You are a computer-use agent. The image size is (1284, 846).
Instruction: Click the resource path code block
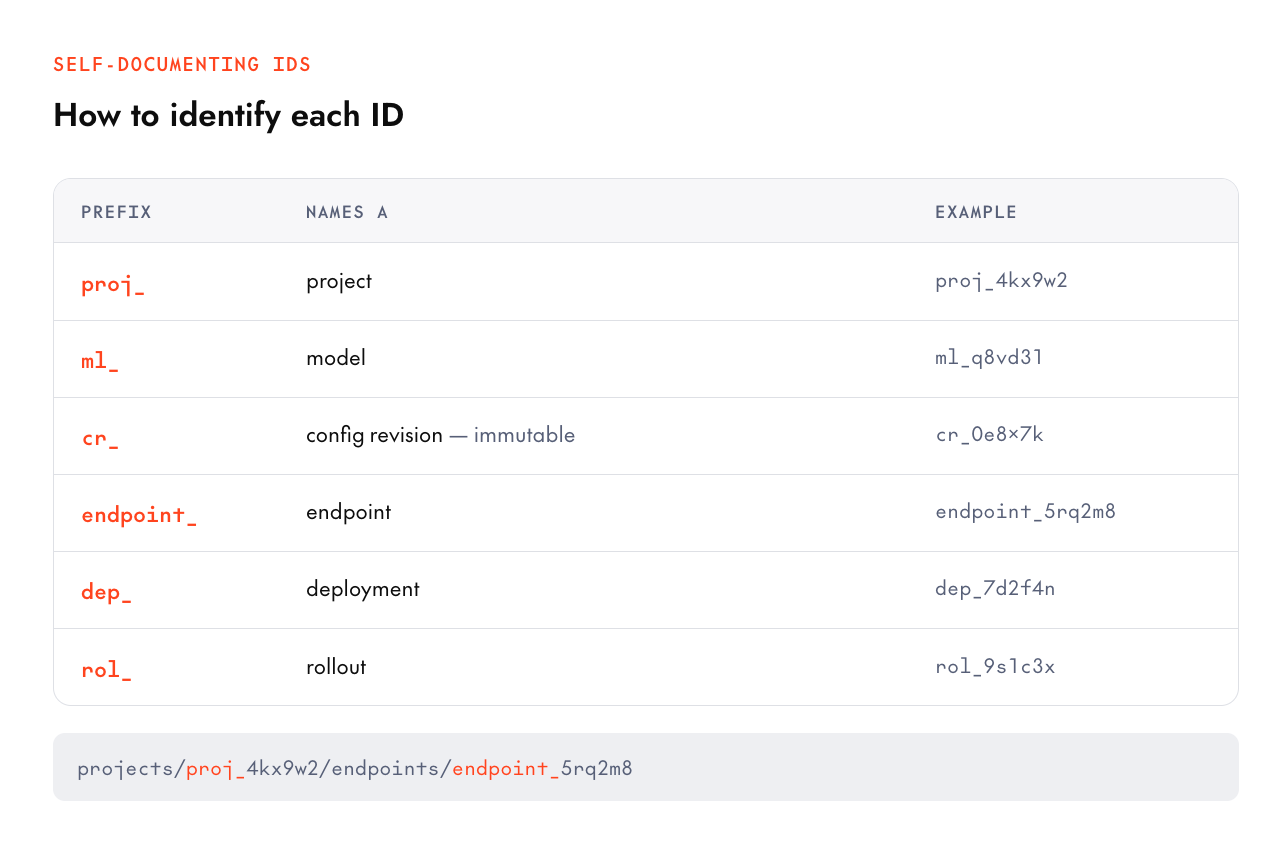coord(646,767)
